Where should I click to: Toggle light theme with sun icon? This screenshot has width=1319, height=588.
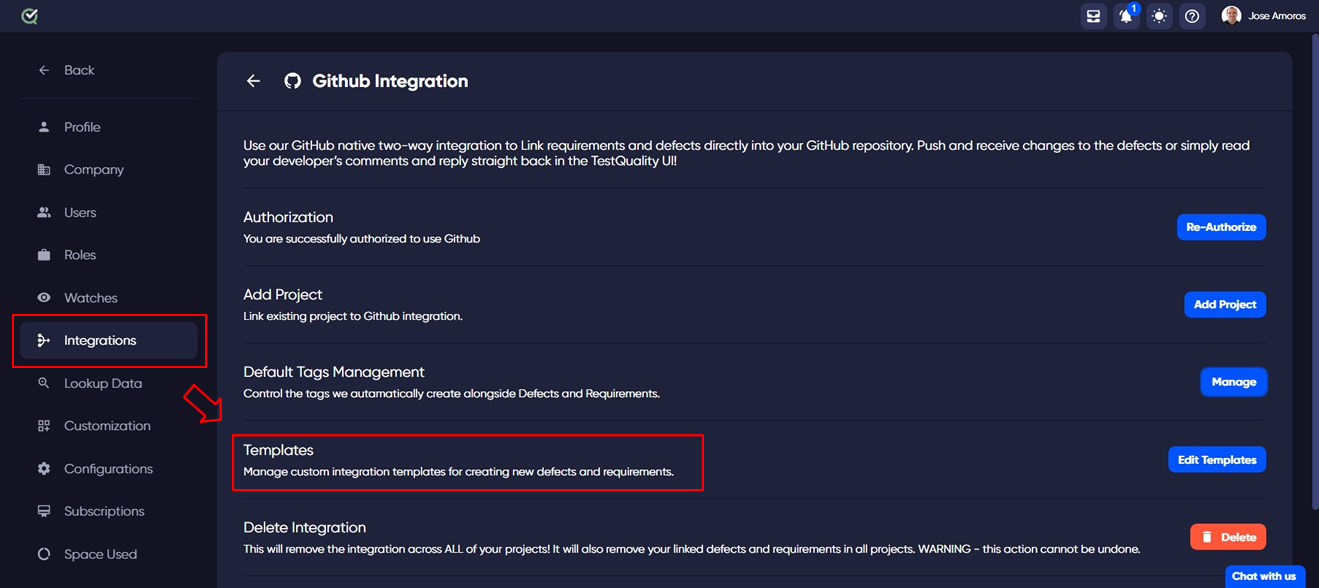click(1159, 16)
